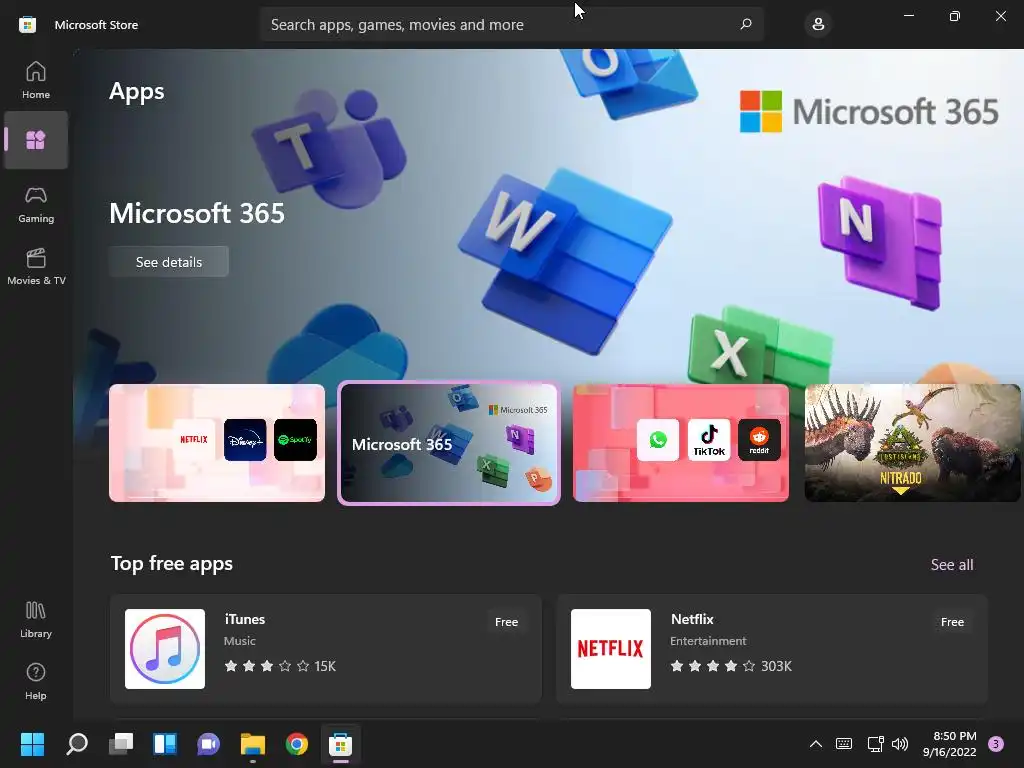The width and height of the screenshot is (1024, 768).
Task: Click the iTunes app title
Action: click(x=245, y=619)
